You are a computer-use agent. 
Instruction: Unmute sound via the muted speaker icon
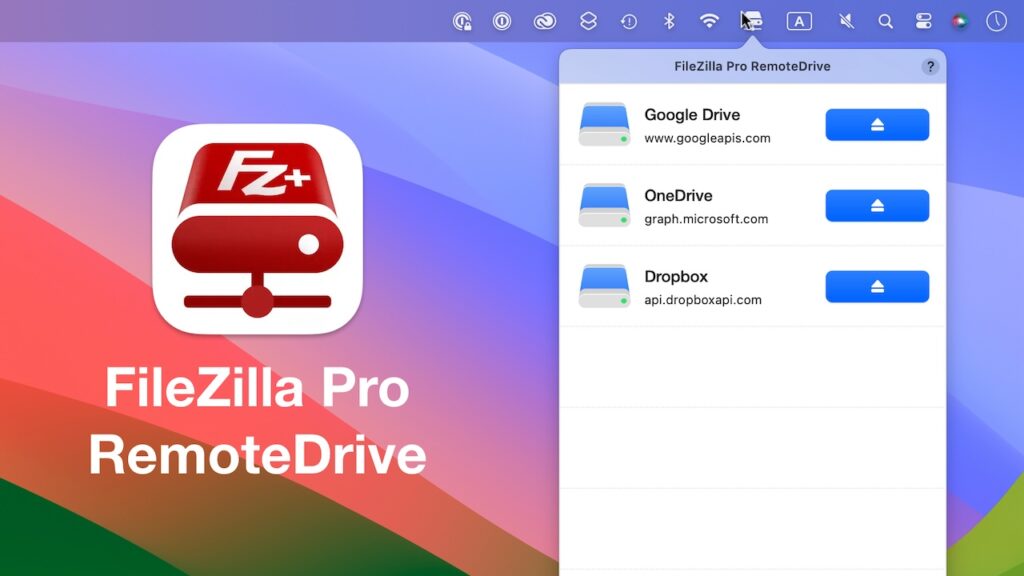click(x=846, y=21)
